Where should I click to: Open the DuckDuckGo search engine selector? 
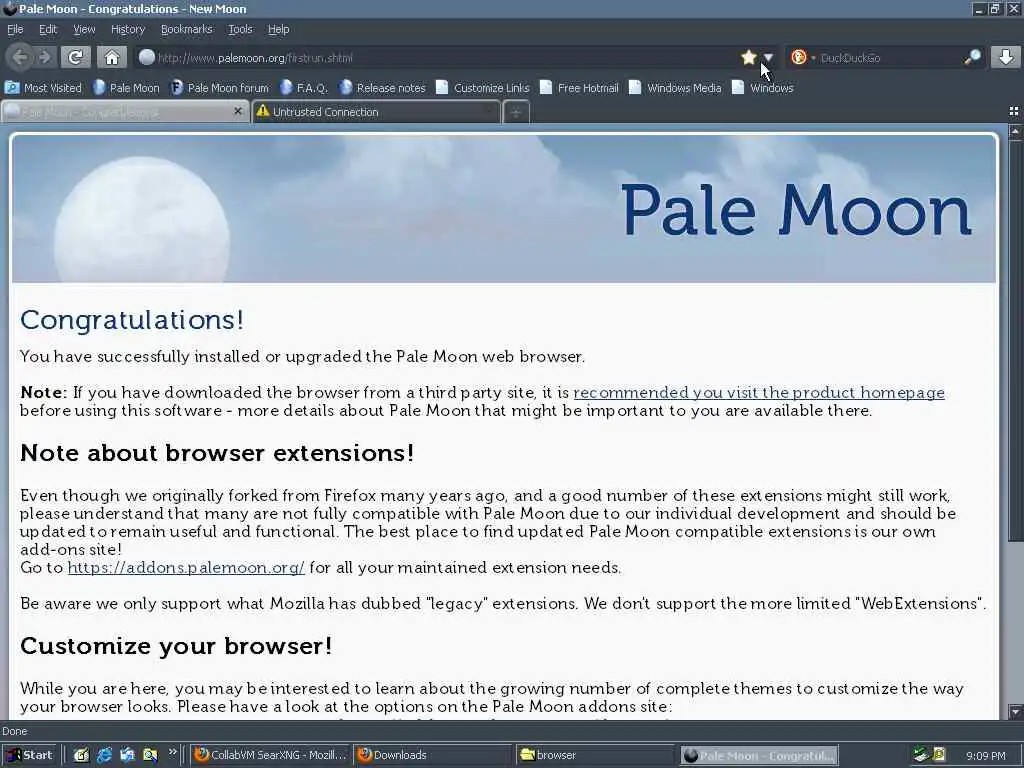(x=803, y=57)
